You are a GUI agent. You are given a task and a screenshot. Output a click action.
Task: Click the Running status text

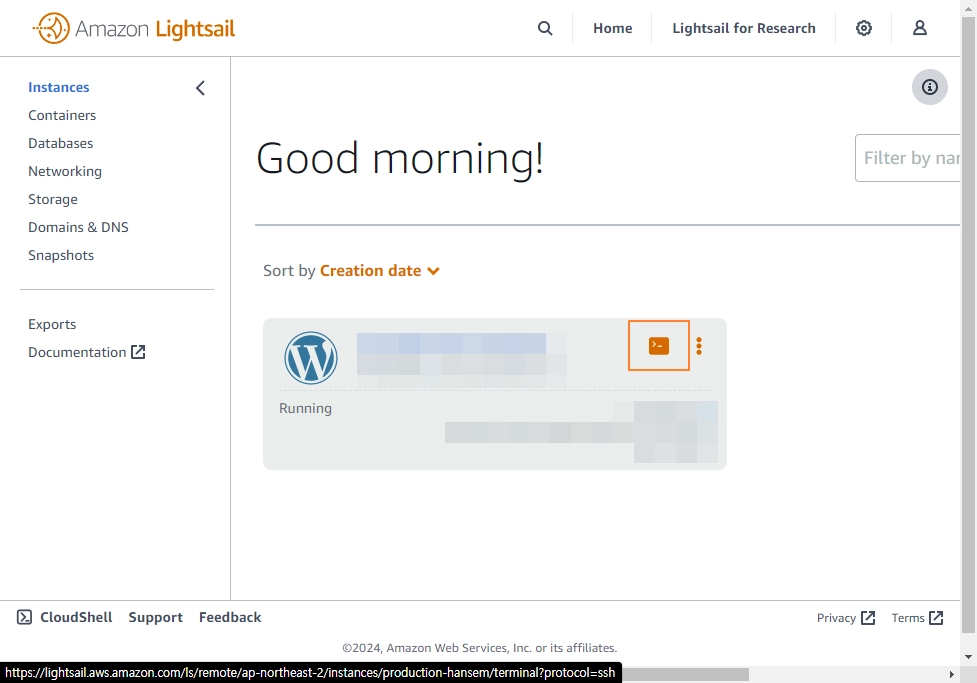(305, 408)
